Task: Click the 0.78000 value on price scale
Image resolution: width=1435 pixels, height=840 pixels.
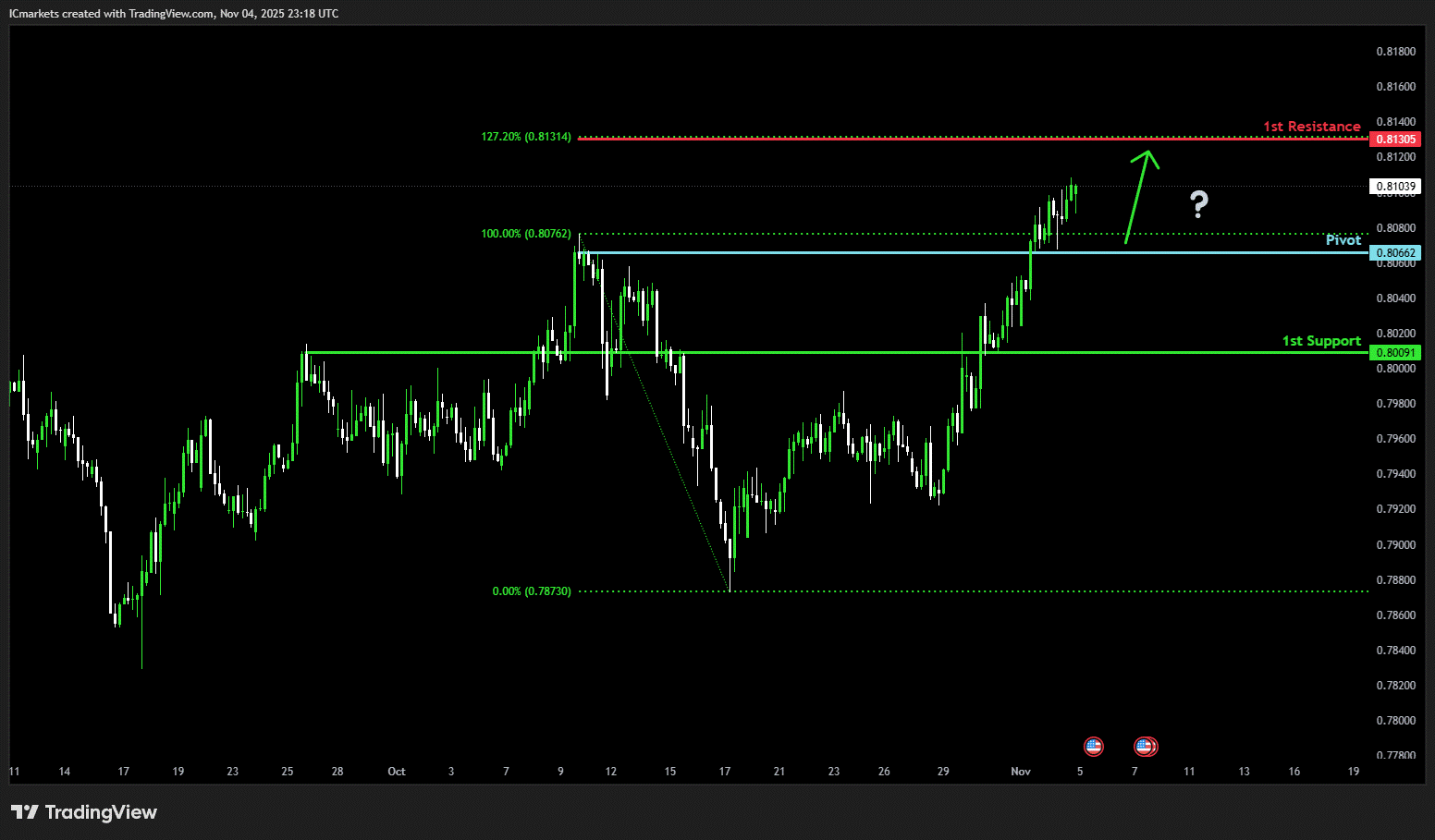Action: pyautogui.click(x=1395, y=721)
